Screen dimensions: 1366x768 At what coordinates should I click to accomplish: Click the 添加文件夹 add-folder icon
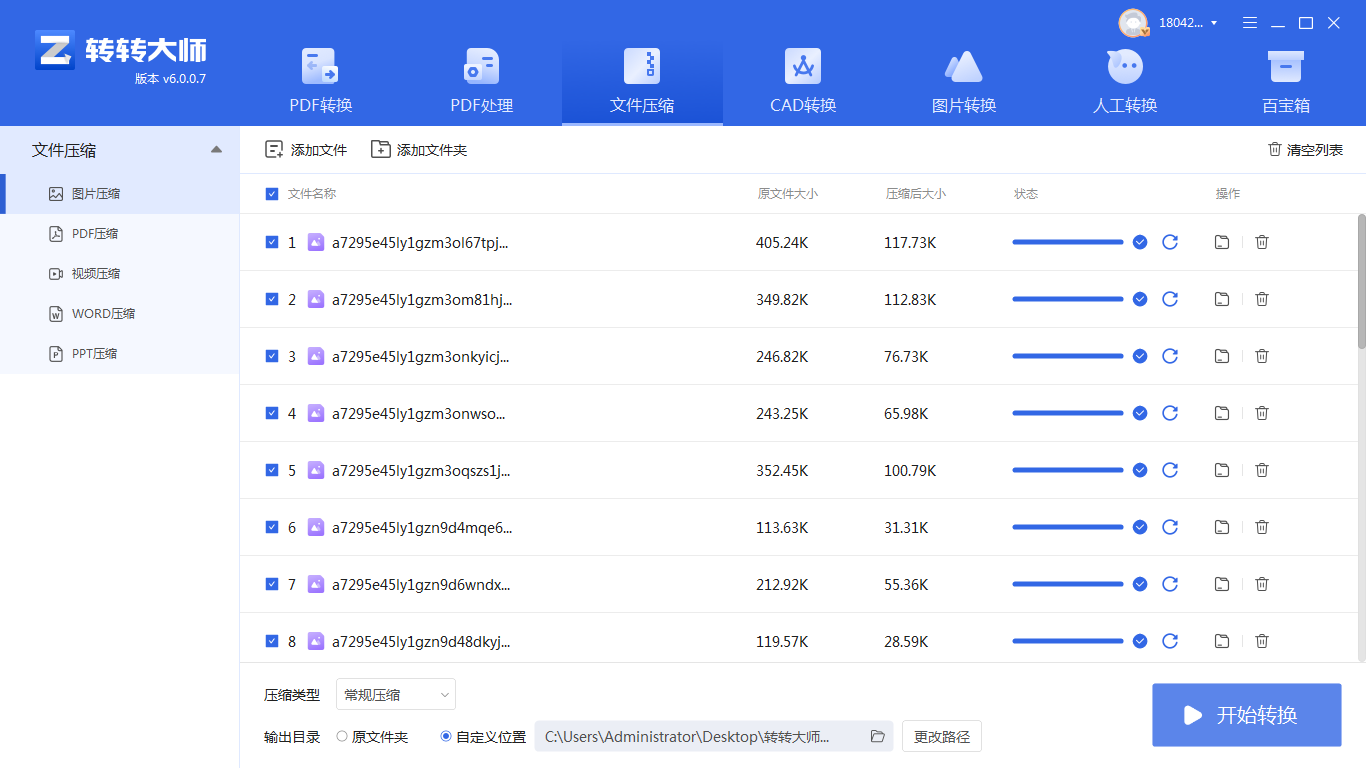coord(380,148)
